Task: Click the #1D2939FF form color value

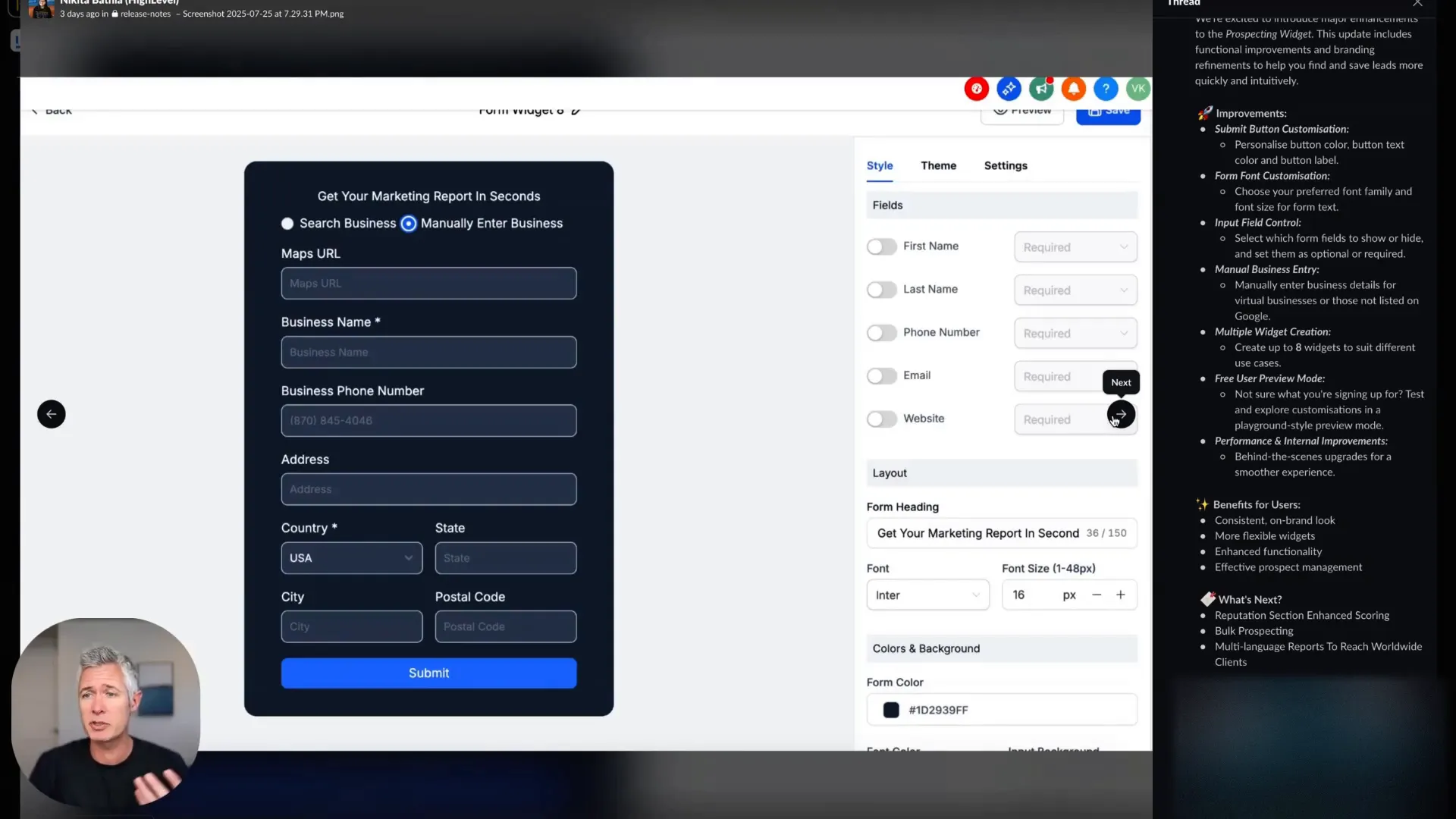Action: [x=939, y=711]
